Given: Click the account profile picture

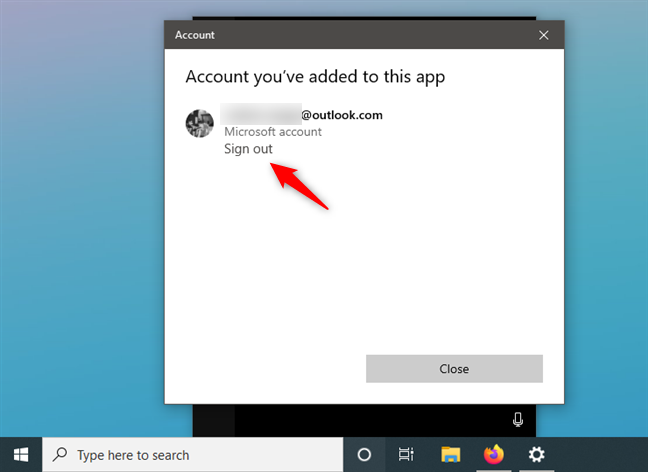Looking at the screenshot, I should point(200,123).
